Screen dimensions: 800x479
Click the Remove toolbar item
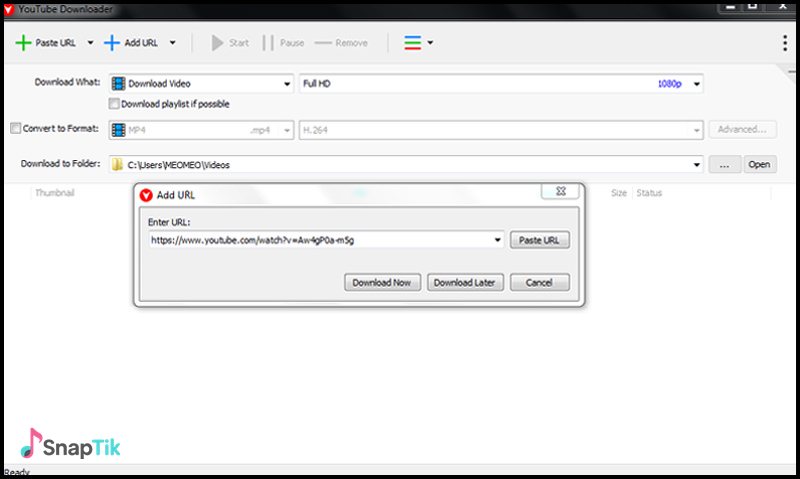[341, 43]
